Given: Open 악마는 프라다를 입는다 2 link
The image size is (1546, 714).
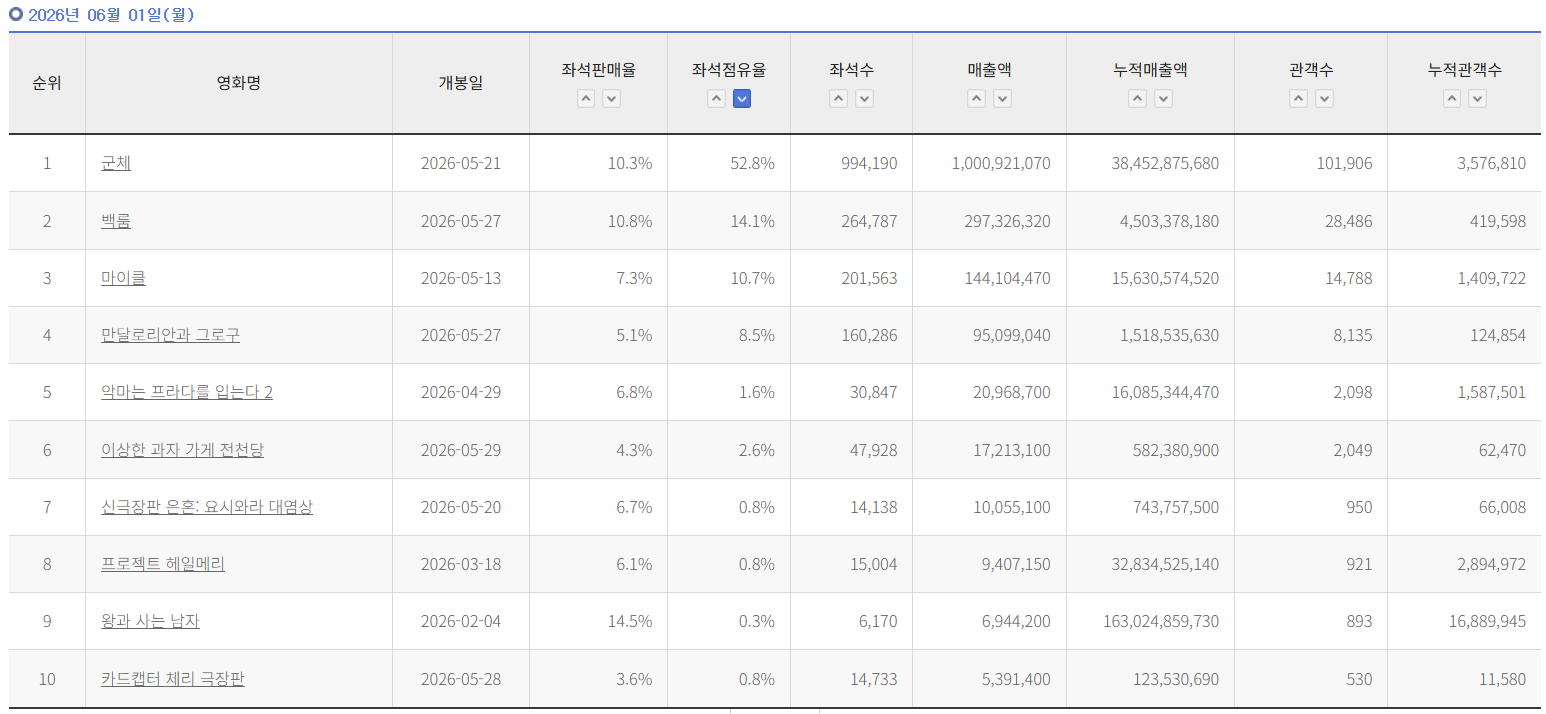Looking at the screenshot, I should [x=187, y=392].
